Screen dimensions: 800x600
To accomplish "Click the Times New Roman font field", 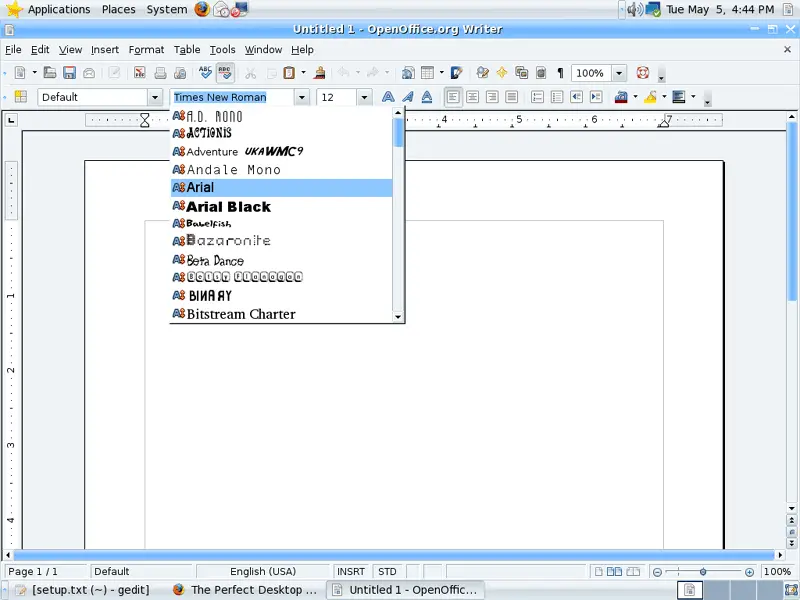I will 232,97.
